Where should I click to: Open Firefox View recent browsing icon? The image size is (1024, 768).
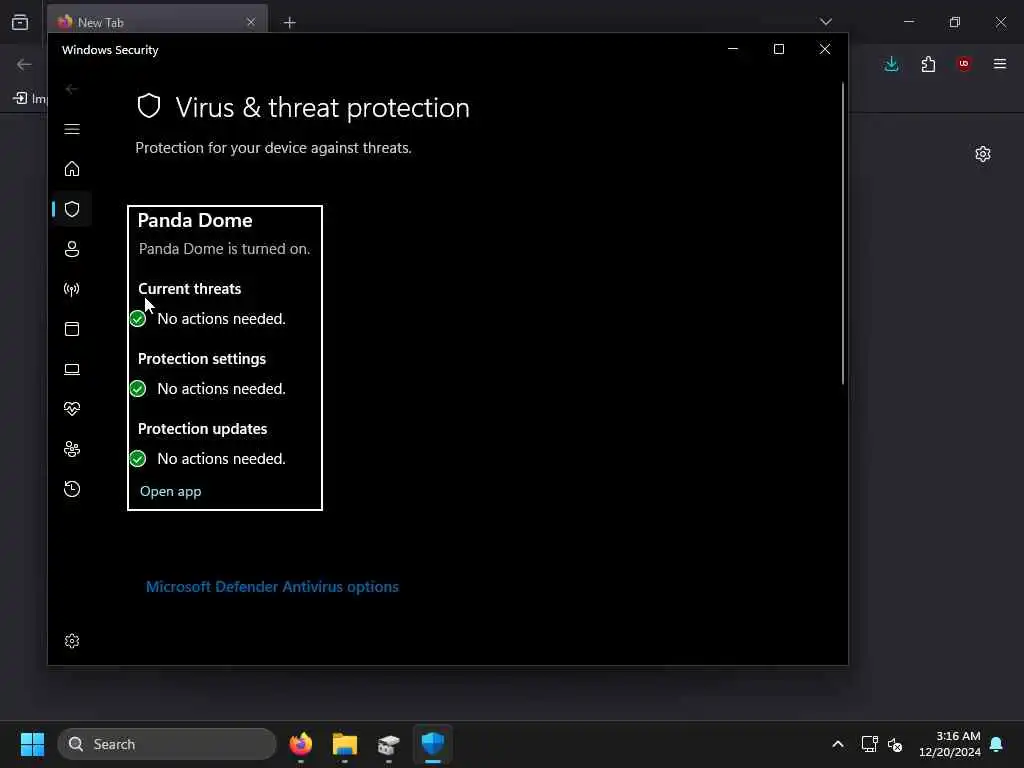(x=20, y=22)
